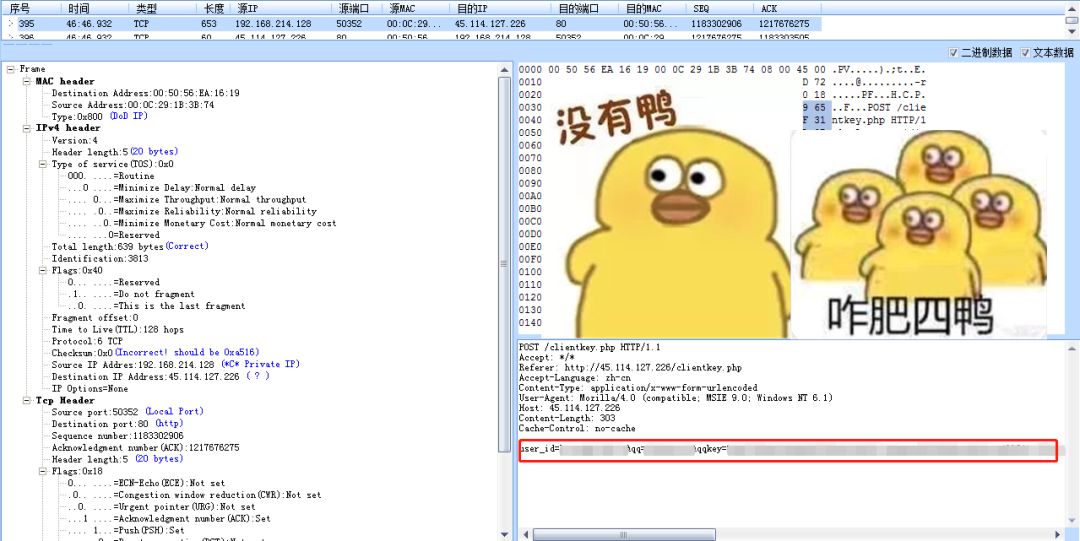This screenshot has height=541, width=1080.
Task: Uncheck the 文本数据 checkbox
Action: point(1025,53)
